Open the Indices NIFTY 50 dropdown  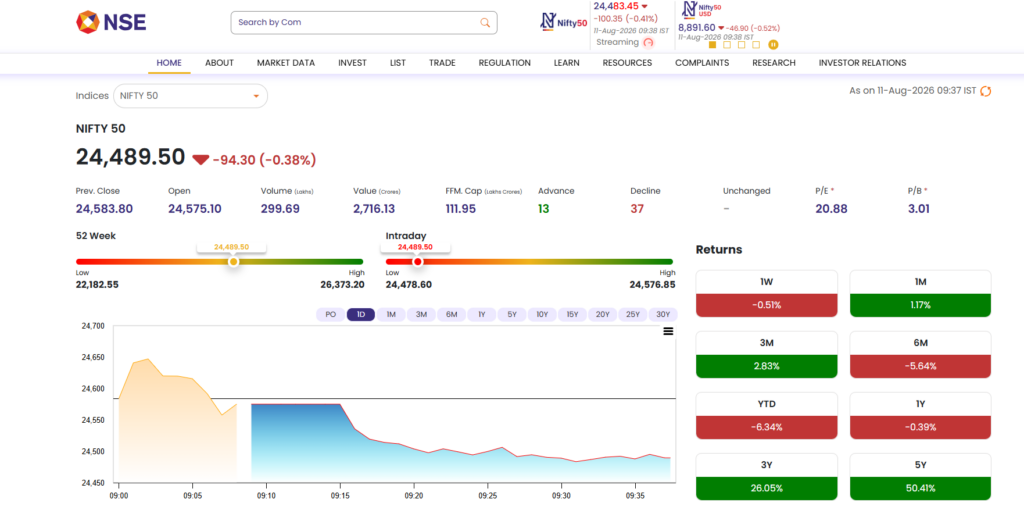[x=190, y=96]
